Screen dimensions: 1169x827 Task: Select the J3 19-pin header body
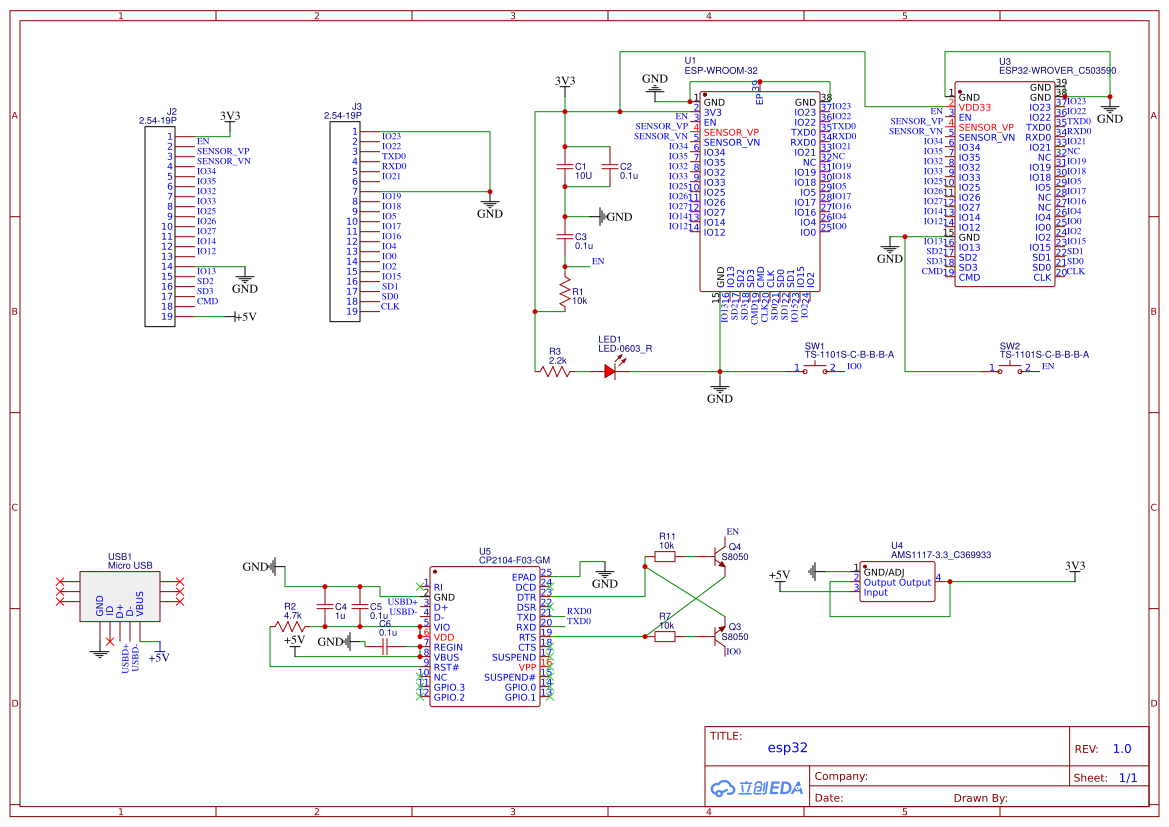pyautogui.click(x=345, y=221)
